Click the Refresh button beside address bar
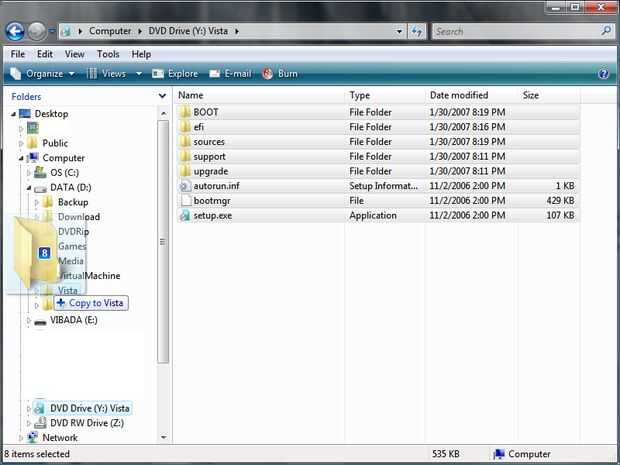This screenshot has height=465, width=620. click(x=417, y=31)
